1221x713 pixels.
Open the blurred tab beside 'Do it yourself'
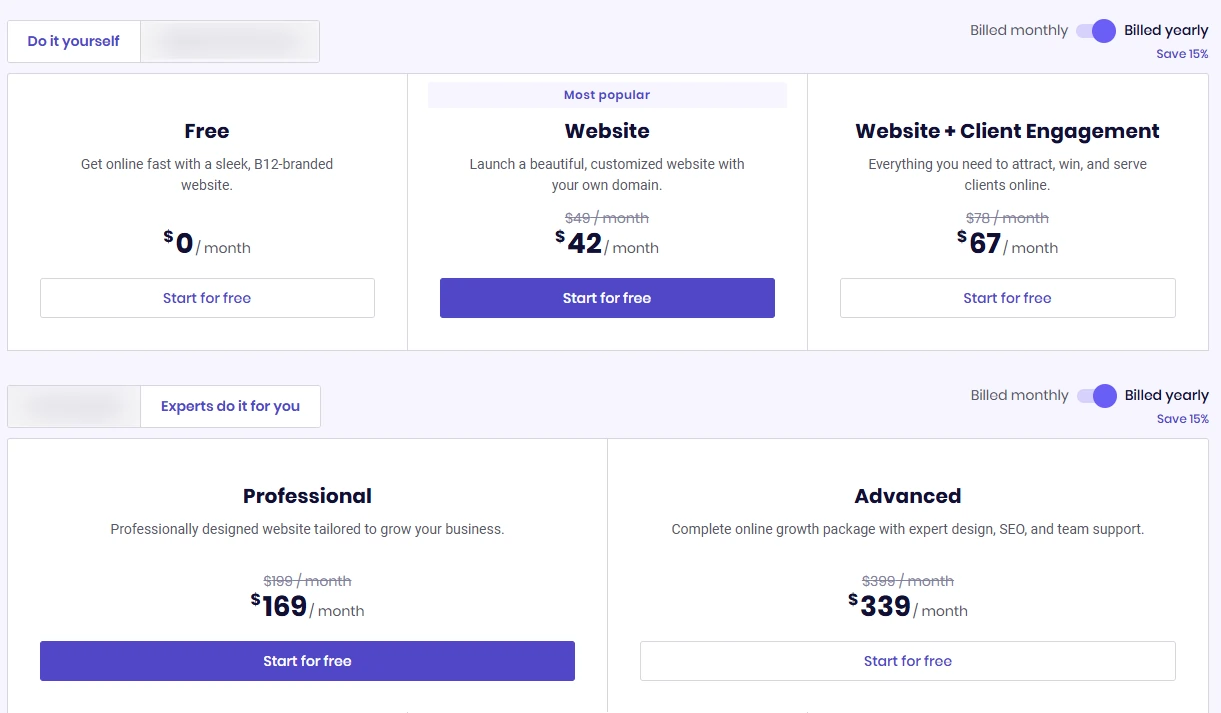[x=230, y=41]
